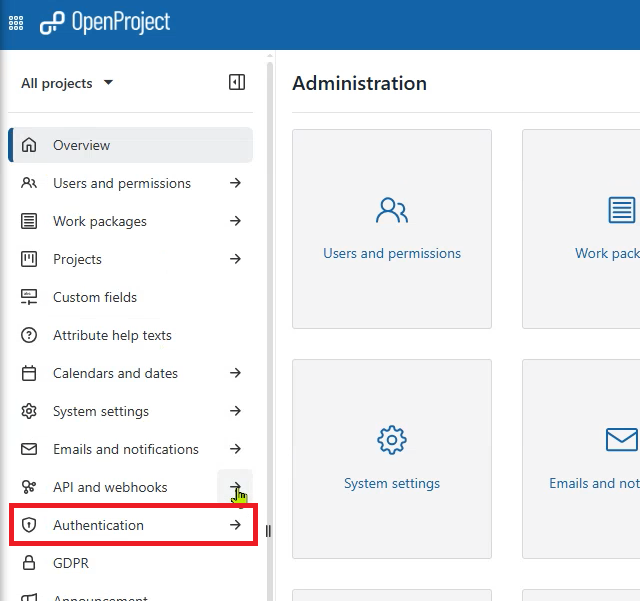Click the home icon beside Overview
Image resolution: width=640 pixels, height=601 pixels.
pyautogui.click(x=29, y=145)
